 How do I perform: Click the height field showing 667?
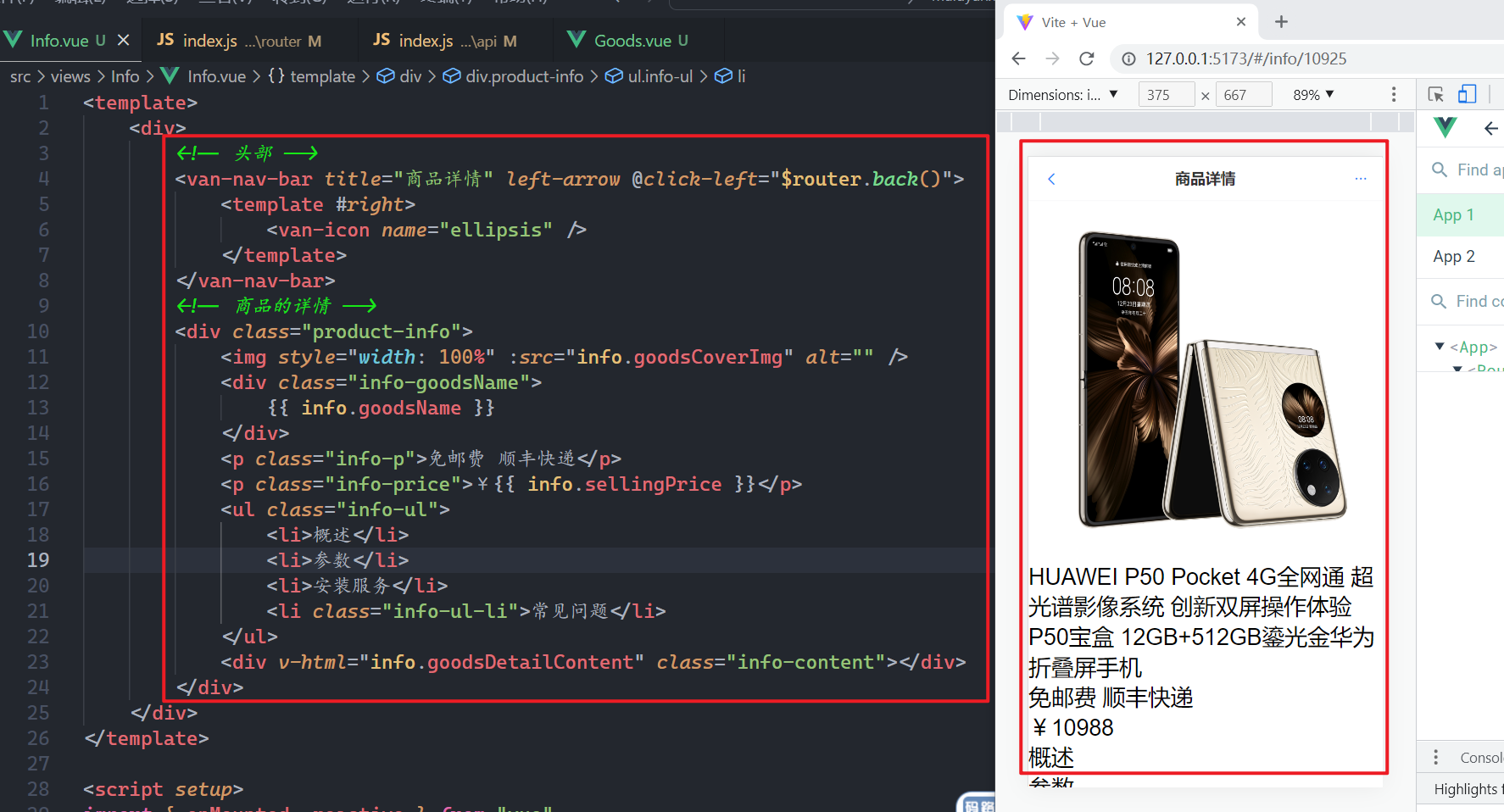1243,95
